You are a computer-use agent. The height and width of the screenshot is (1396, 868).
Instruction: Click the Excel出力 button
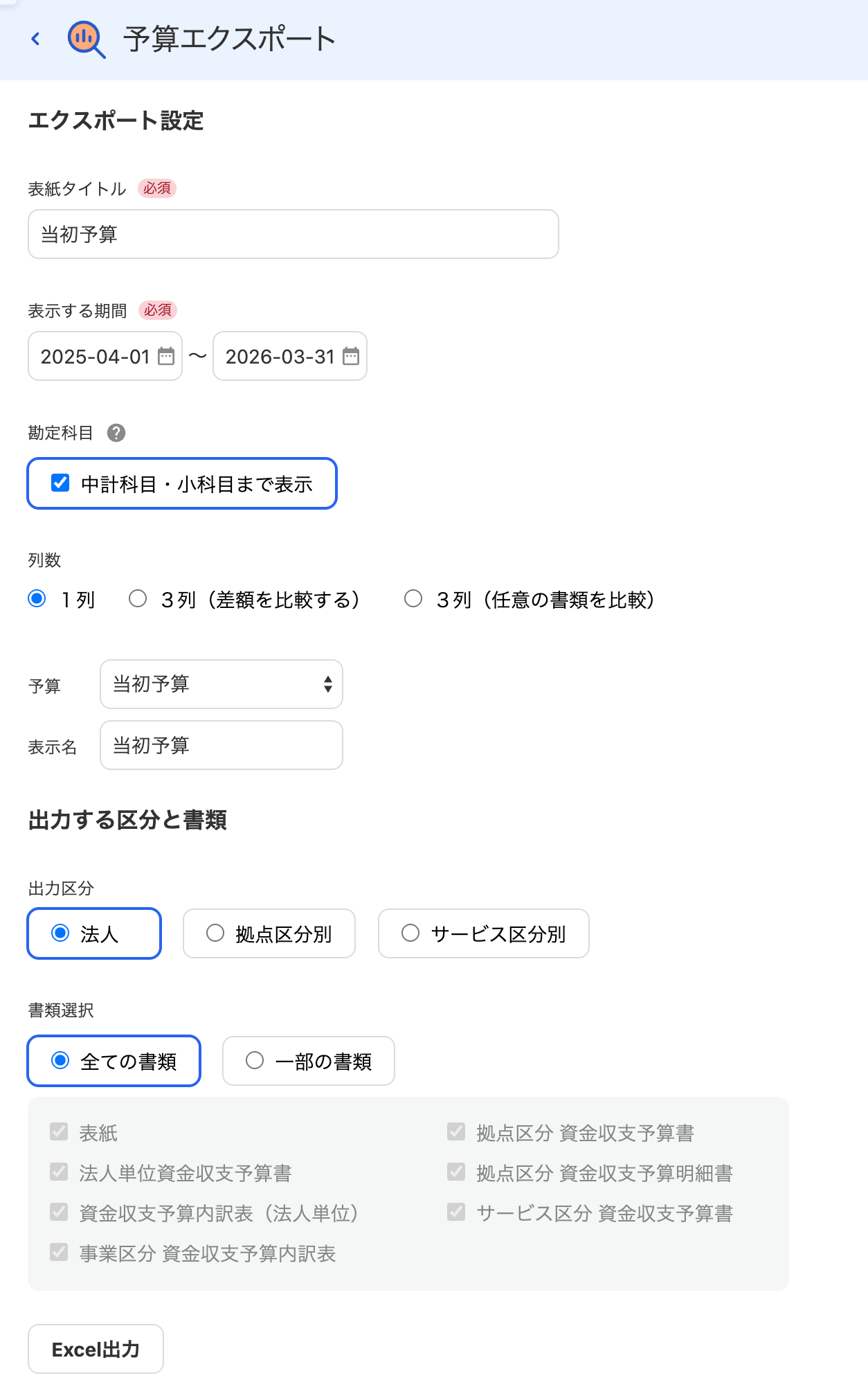tap(96, 1349)
